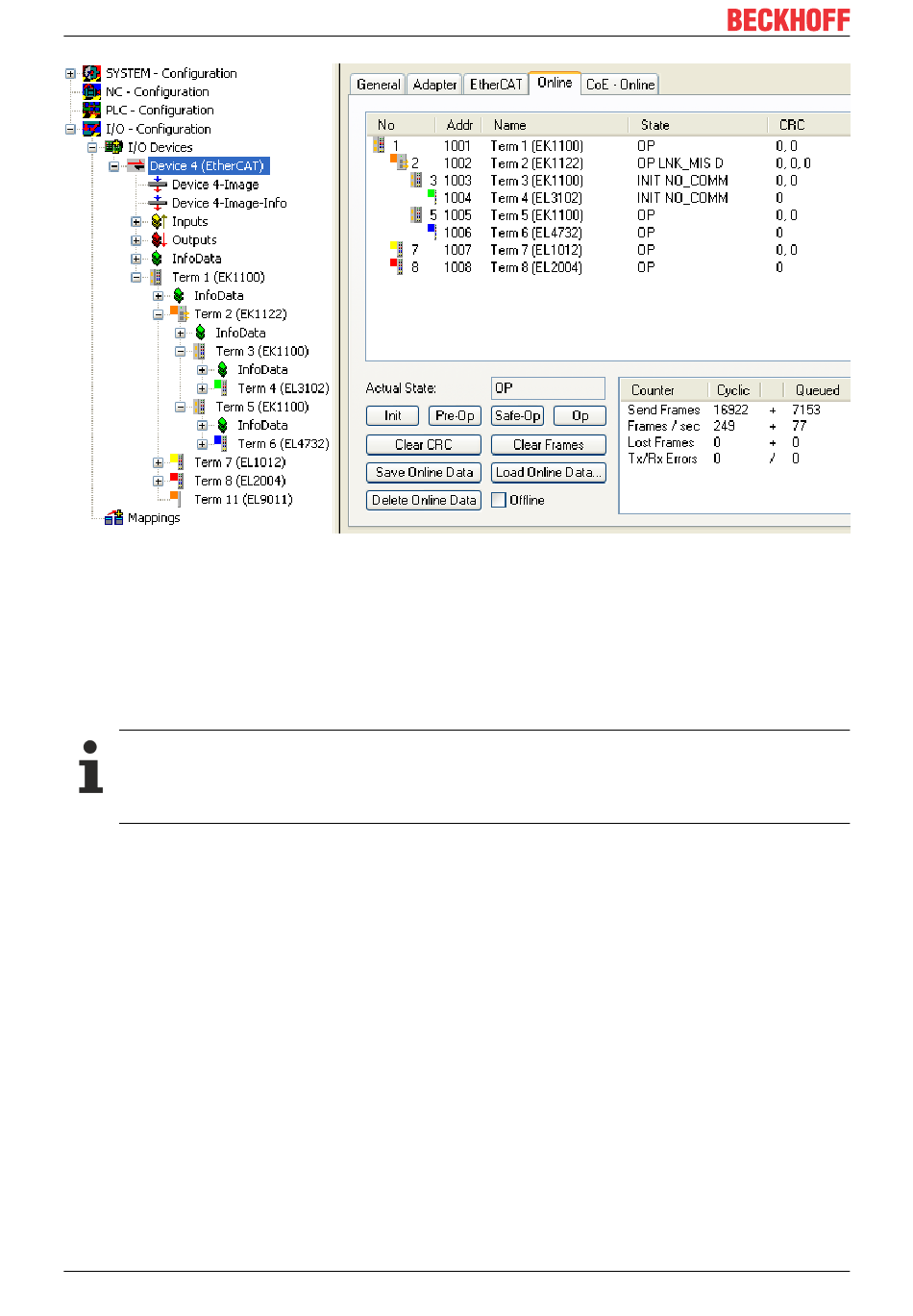Expand the Outputs node
The image size is (913, 1316).
136,240
